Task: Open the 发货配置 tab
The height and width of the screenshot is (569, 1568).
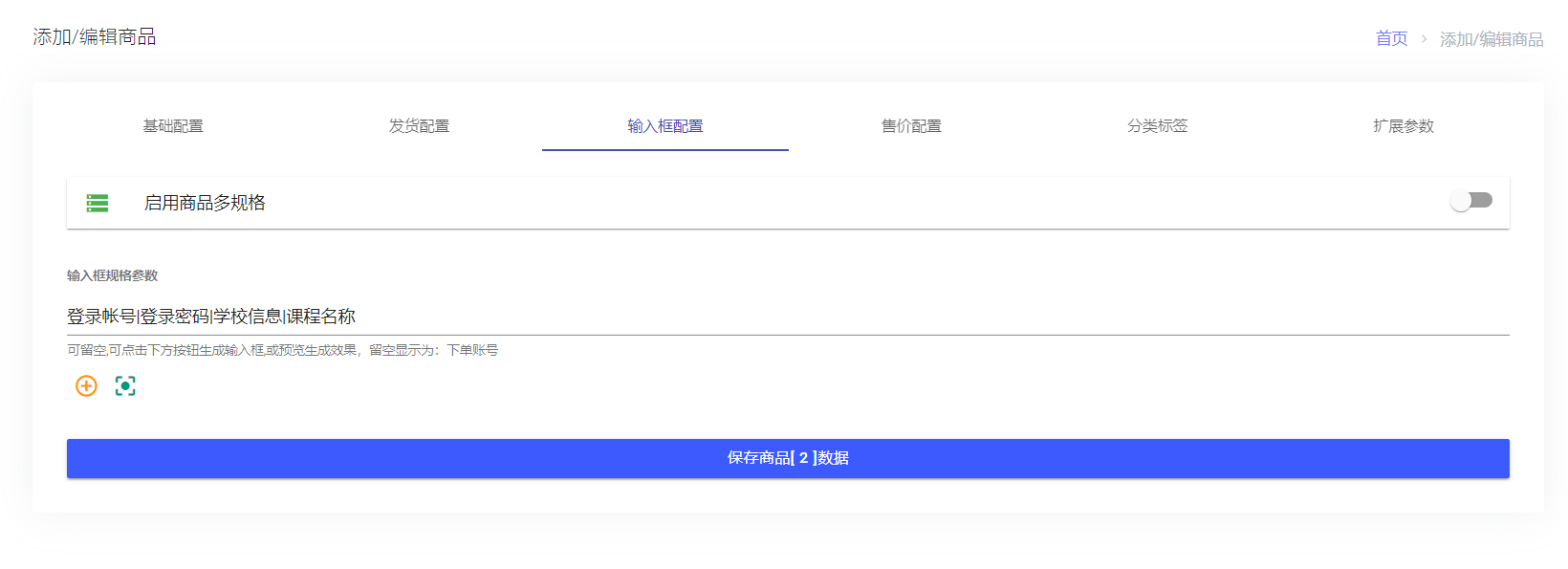Action: click(x=419, y=126)
